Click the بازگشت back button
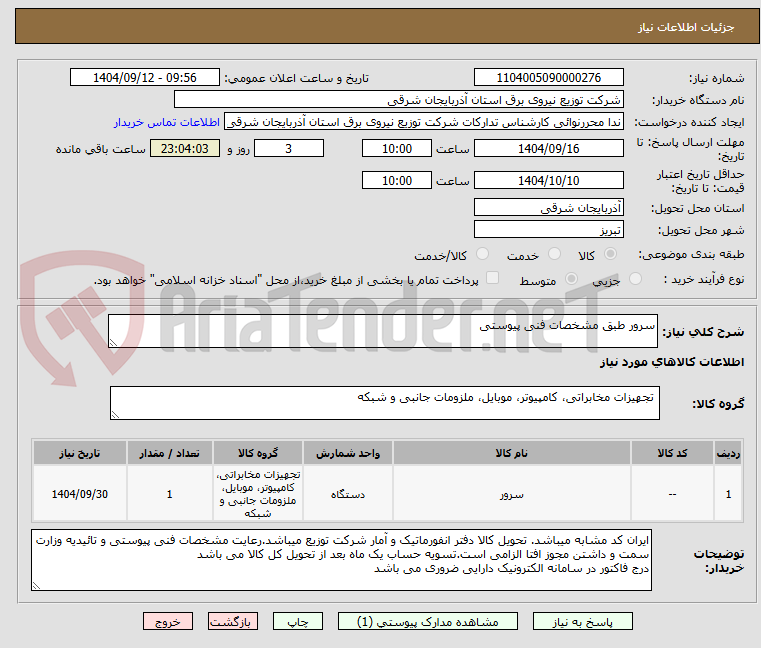 click(x=233, y=621)
